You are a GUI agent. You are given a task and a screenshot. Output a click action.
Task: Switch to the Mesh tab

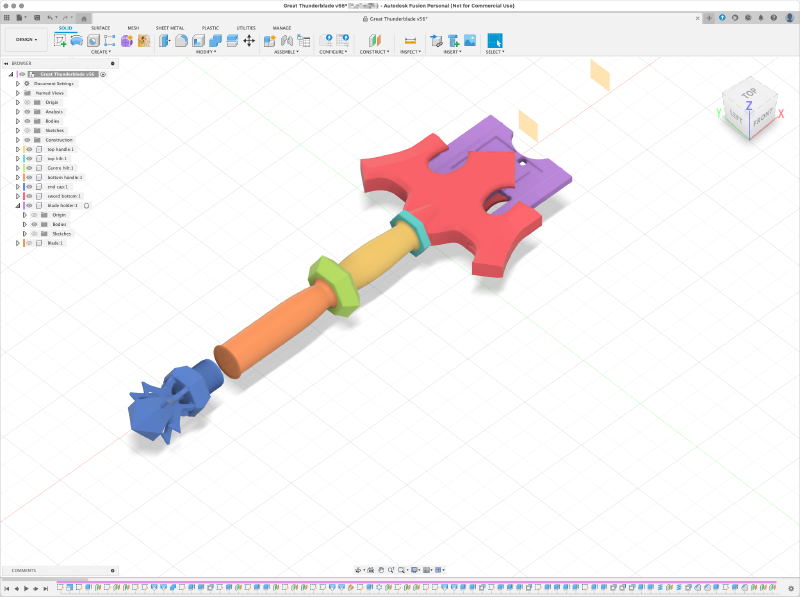tap(133, 28)
